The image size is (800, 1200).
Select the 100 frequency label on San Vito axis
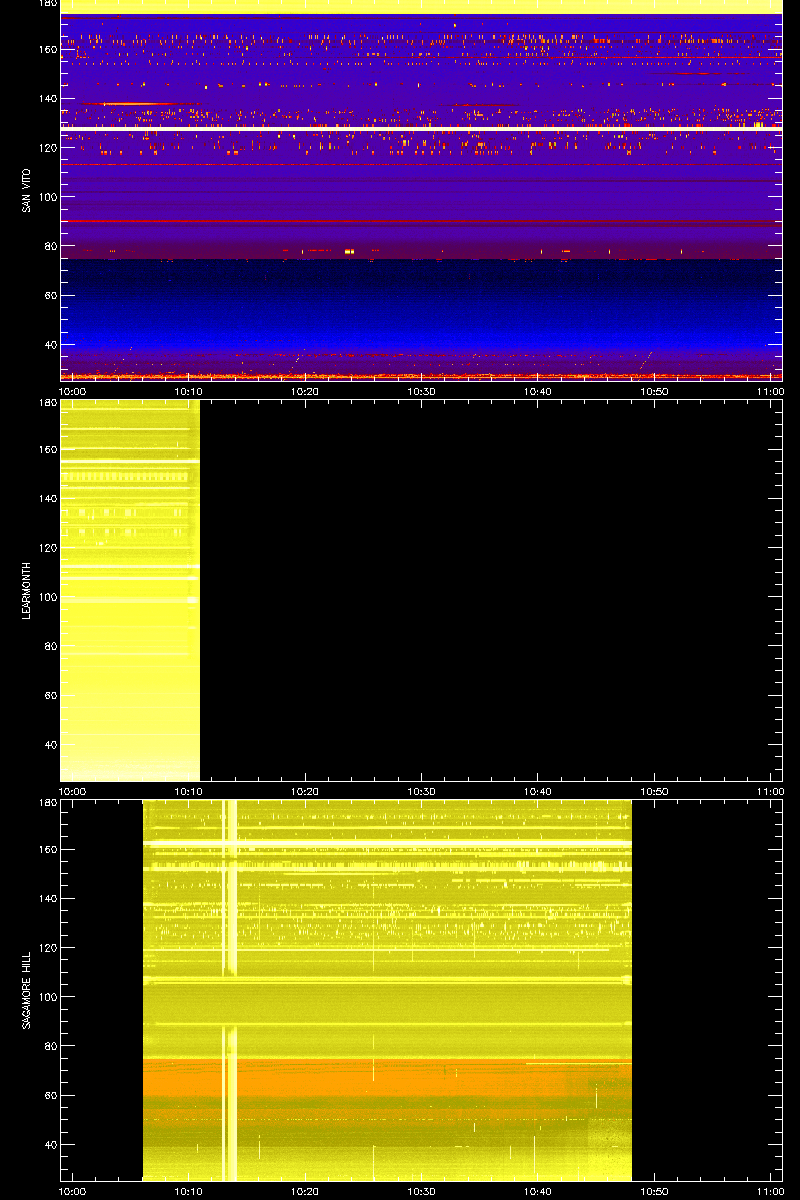click(x=47, y=197)
